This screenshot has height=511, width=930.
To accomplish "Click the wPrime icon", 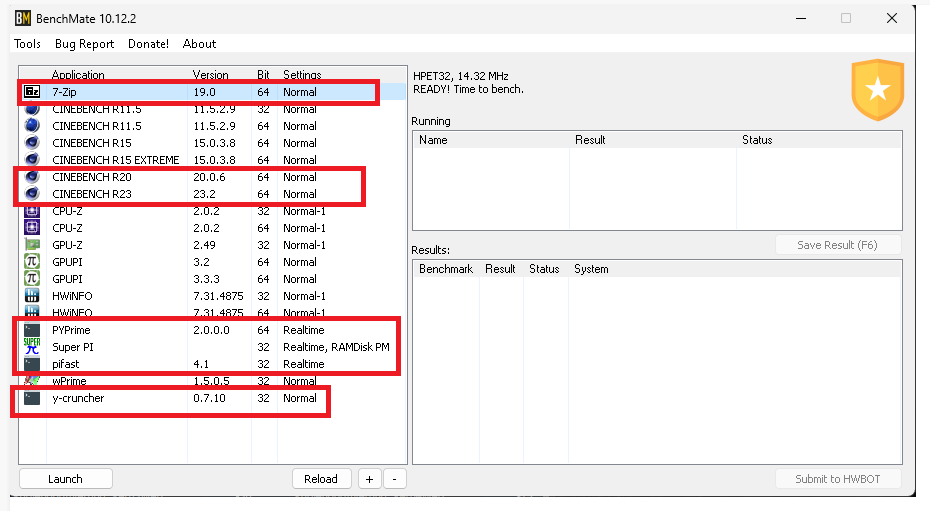I will [x=32, y=381].
